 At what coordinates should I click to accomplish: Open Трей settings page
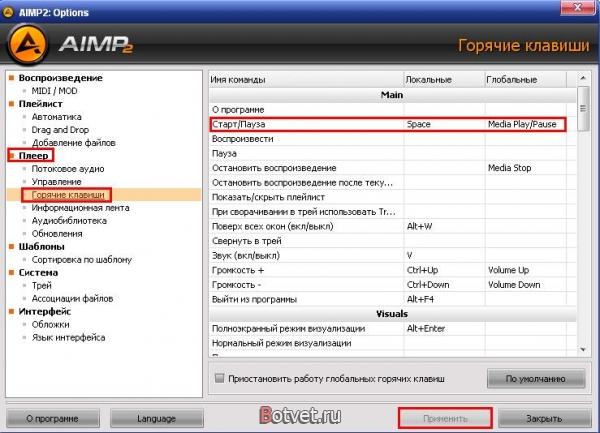41,285
